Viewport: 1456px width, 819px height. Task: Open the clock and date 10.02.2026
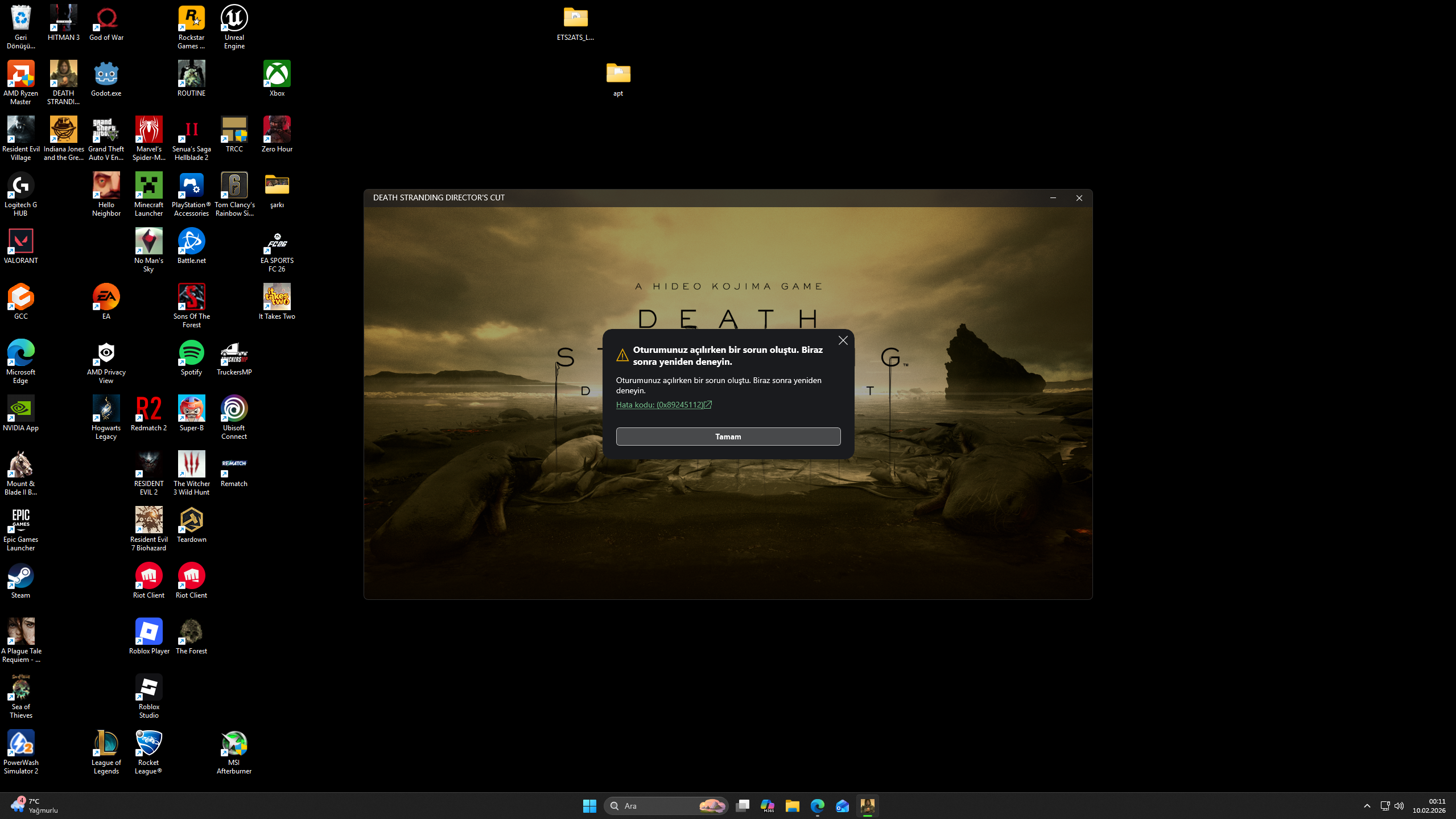[x=1429, y=806]
